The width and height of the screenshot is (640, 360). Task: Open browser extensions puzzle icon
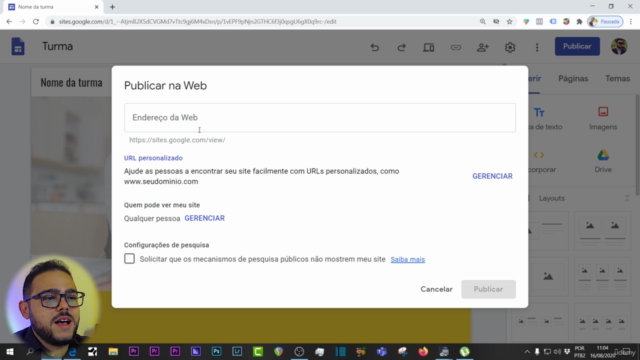click(x=579, y=22)
